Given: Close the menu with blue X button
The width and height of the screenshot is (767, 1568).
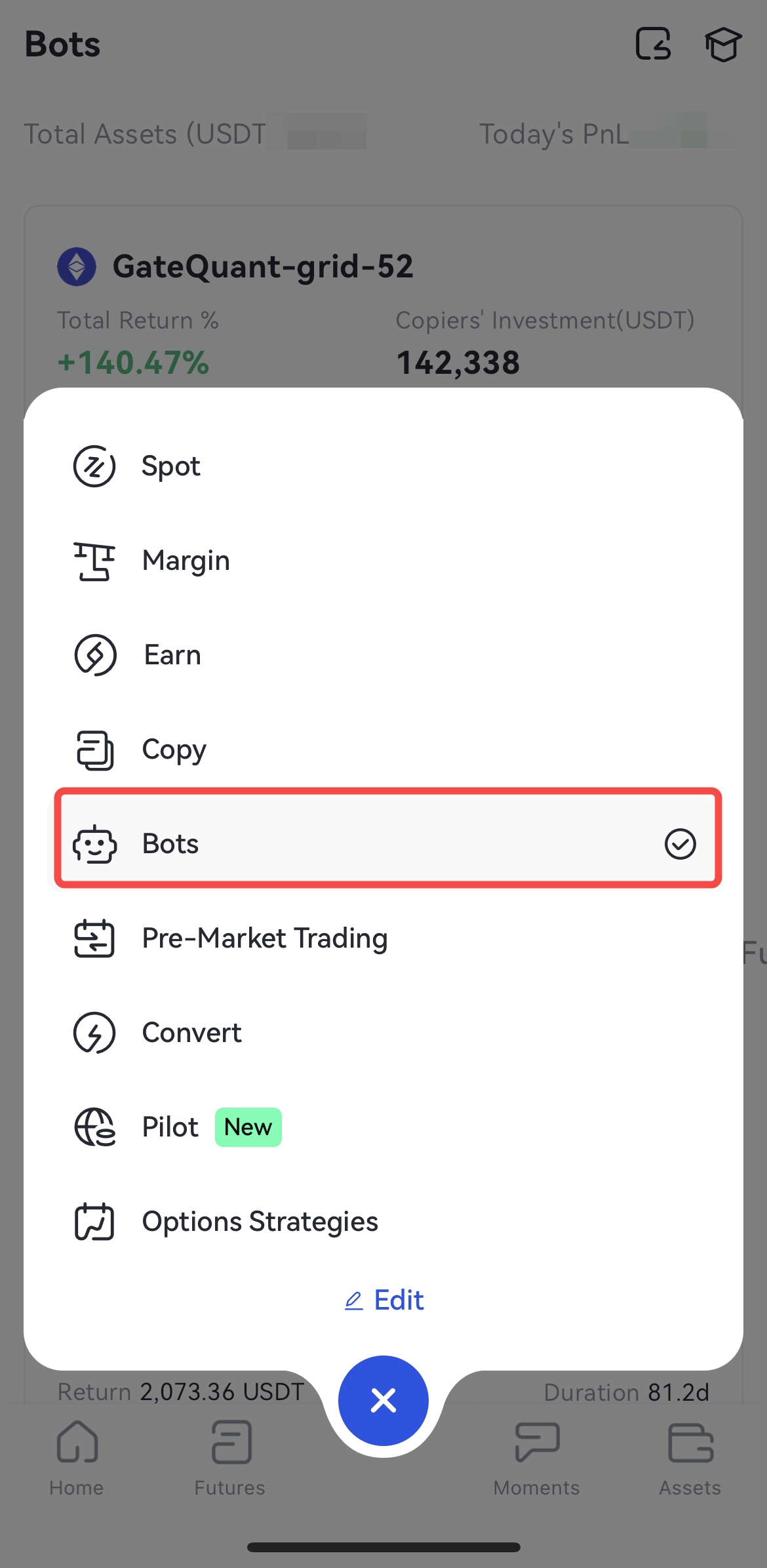Looking at the screenshot, I should 383,1400.
